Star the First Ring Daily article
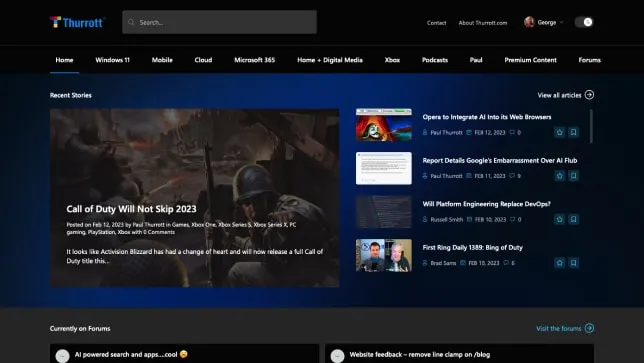Image resolution: width=644 pixels, height=363 pixels. click(559, 263)
